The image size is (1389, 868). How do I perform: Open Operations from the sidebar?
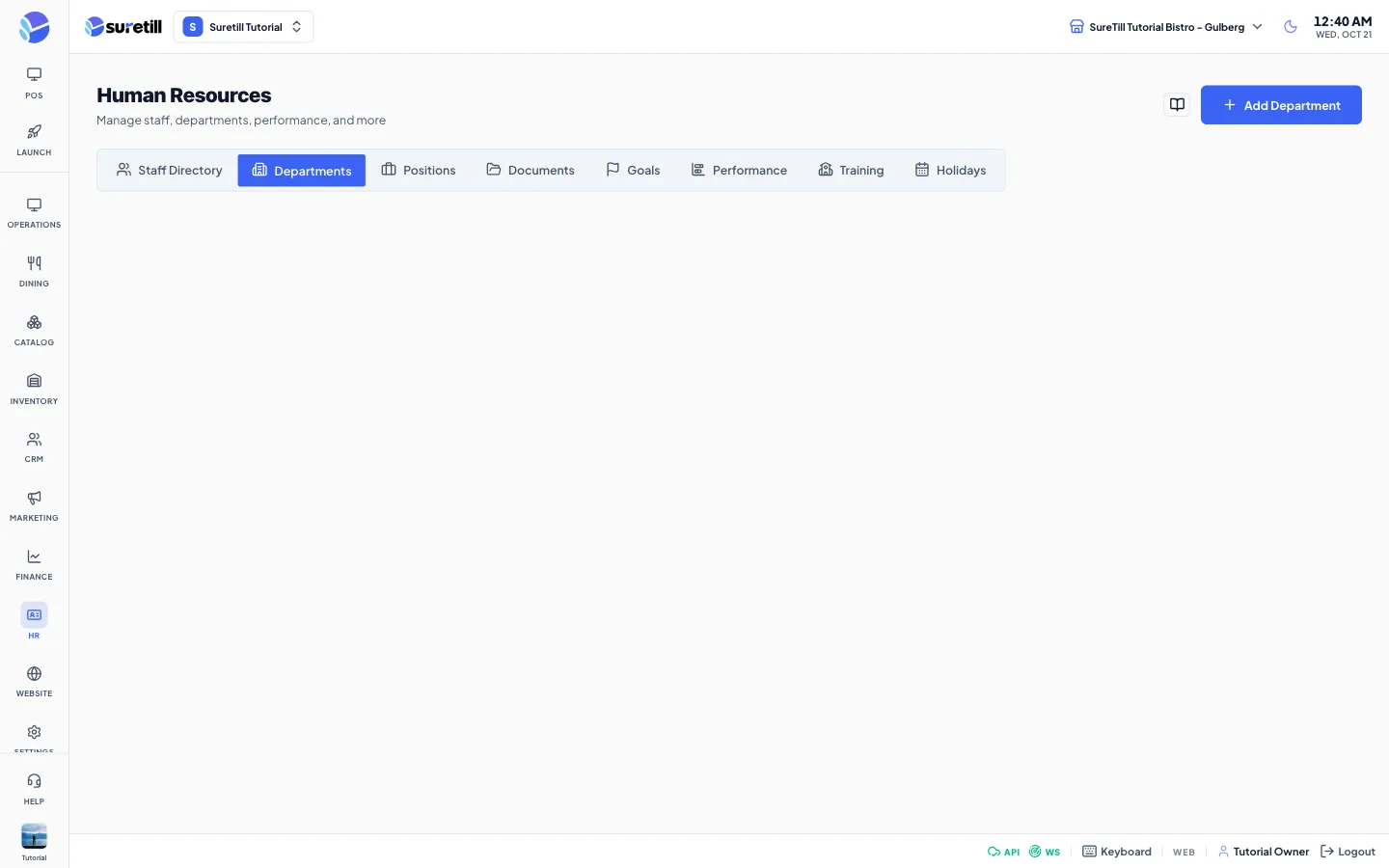[34, 213]
